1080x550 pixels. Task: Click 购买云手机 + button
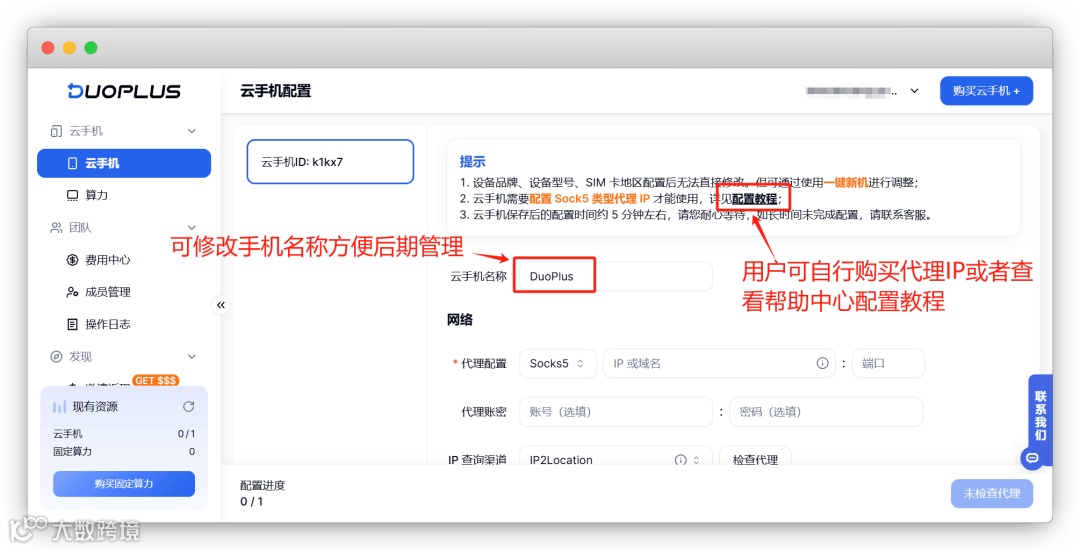click(986, 91)
